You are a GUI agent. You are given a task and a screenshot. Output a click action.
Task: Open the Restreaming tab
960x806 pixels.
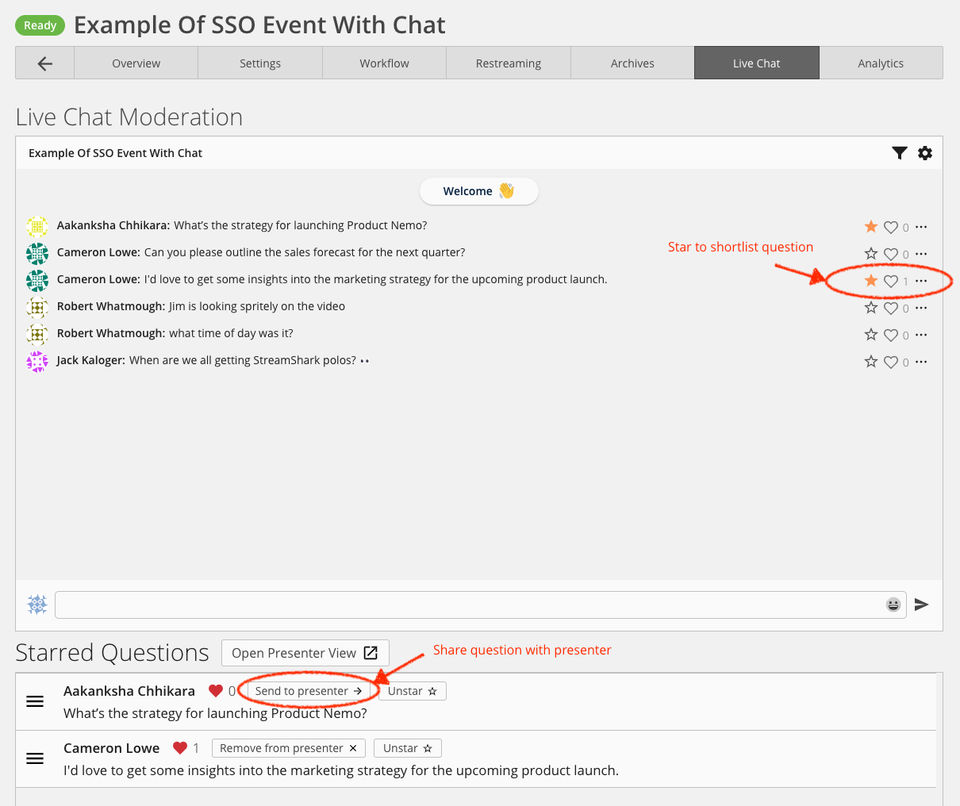(508, 63)
